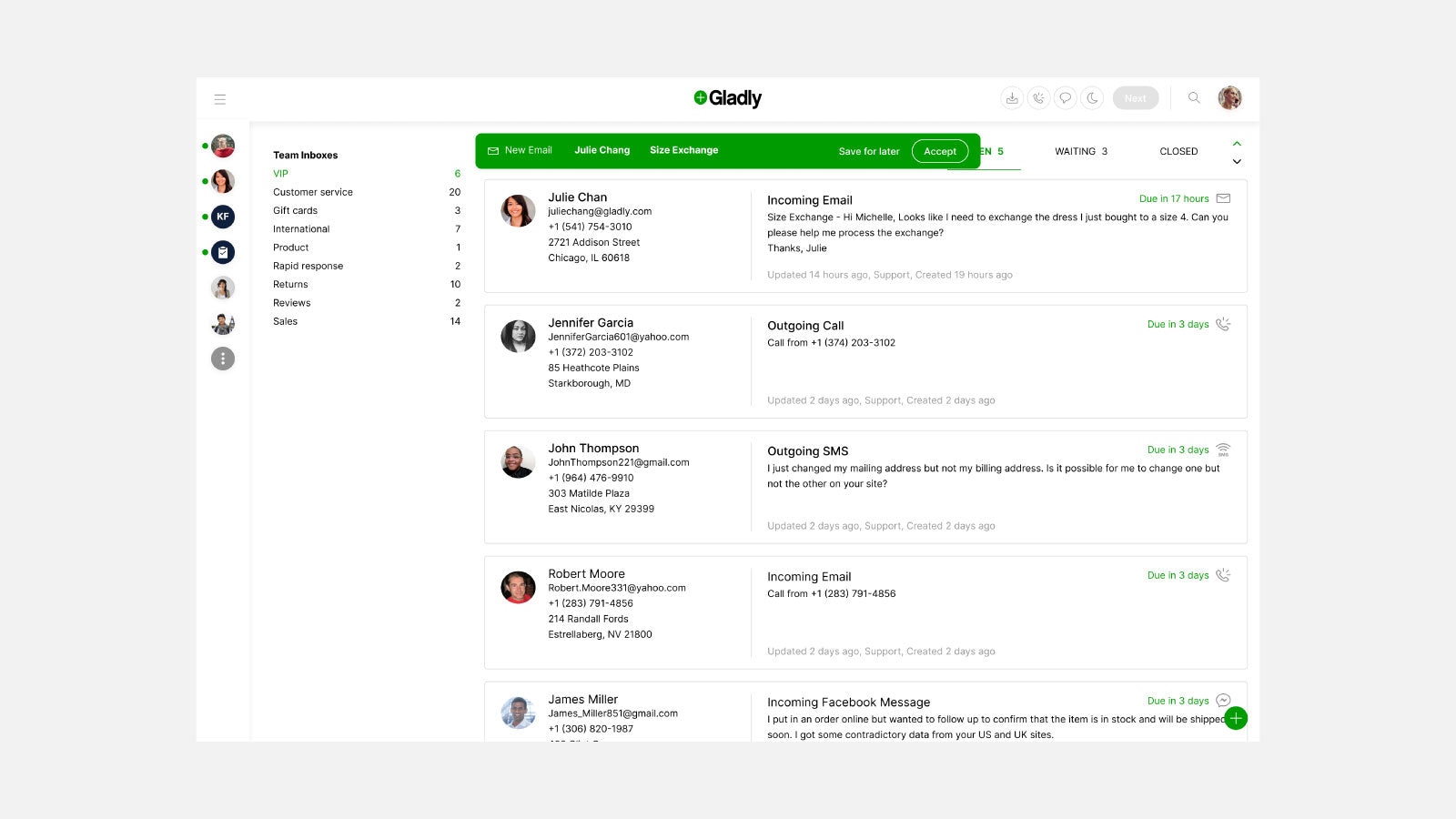Open the Customer service team inbox
This screenshot has width=1456, height=819.
click(x=312, y=192)
